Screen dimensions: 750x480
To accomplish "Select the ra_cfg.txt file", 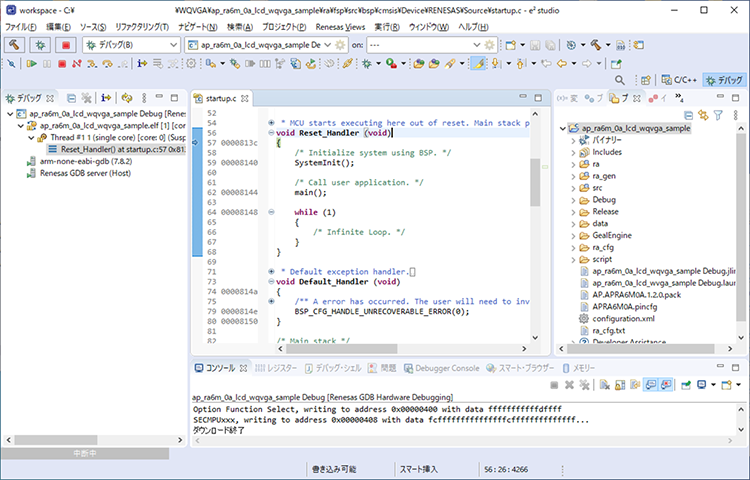I will [608, 330].
